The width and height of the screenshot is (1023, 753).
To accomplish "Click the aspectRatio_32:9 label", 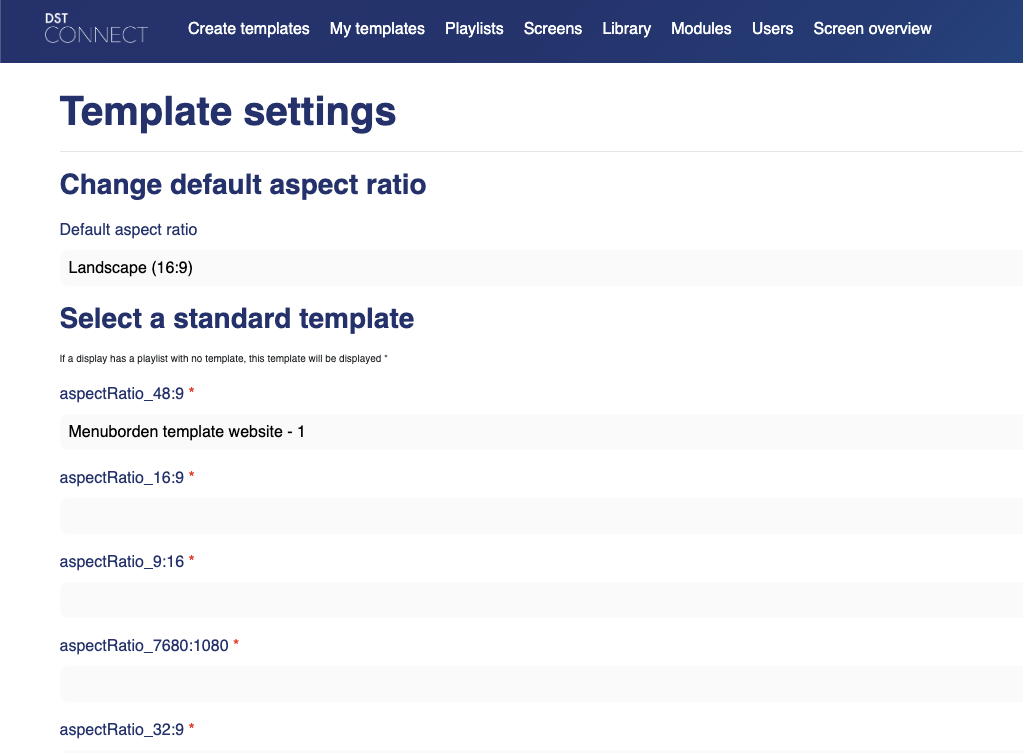I will coord(122,730).
